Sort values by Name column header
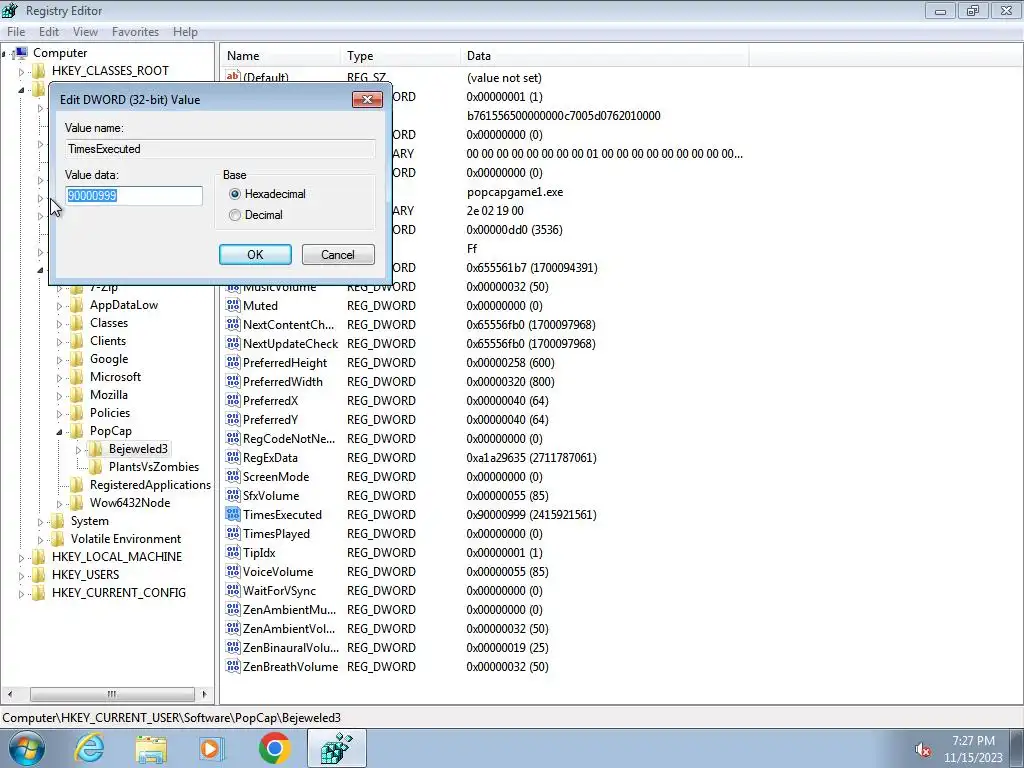Viewport: 1024px width, 768px height. [281, 56]
